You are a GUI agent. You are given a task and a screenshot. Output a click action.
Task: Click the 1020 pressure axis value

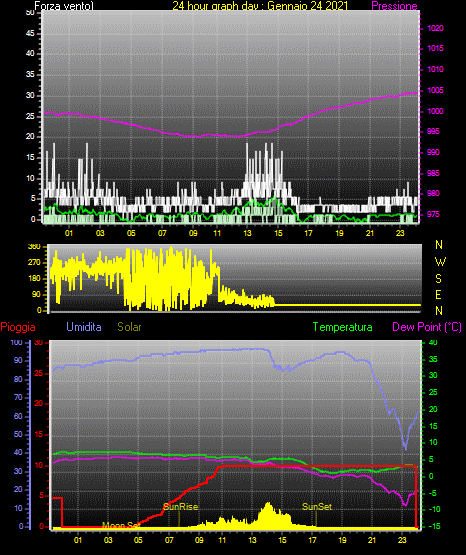(435, 28)
